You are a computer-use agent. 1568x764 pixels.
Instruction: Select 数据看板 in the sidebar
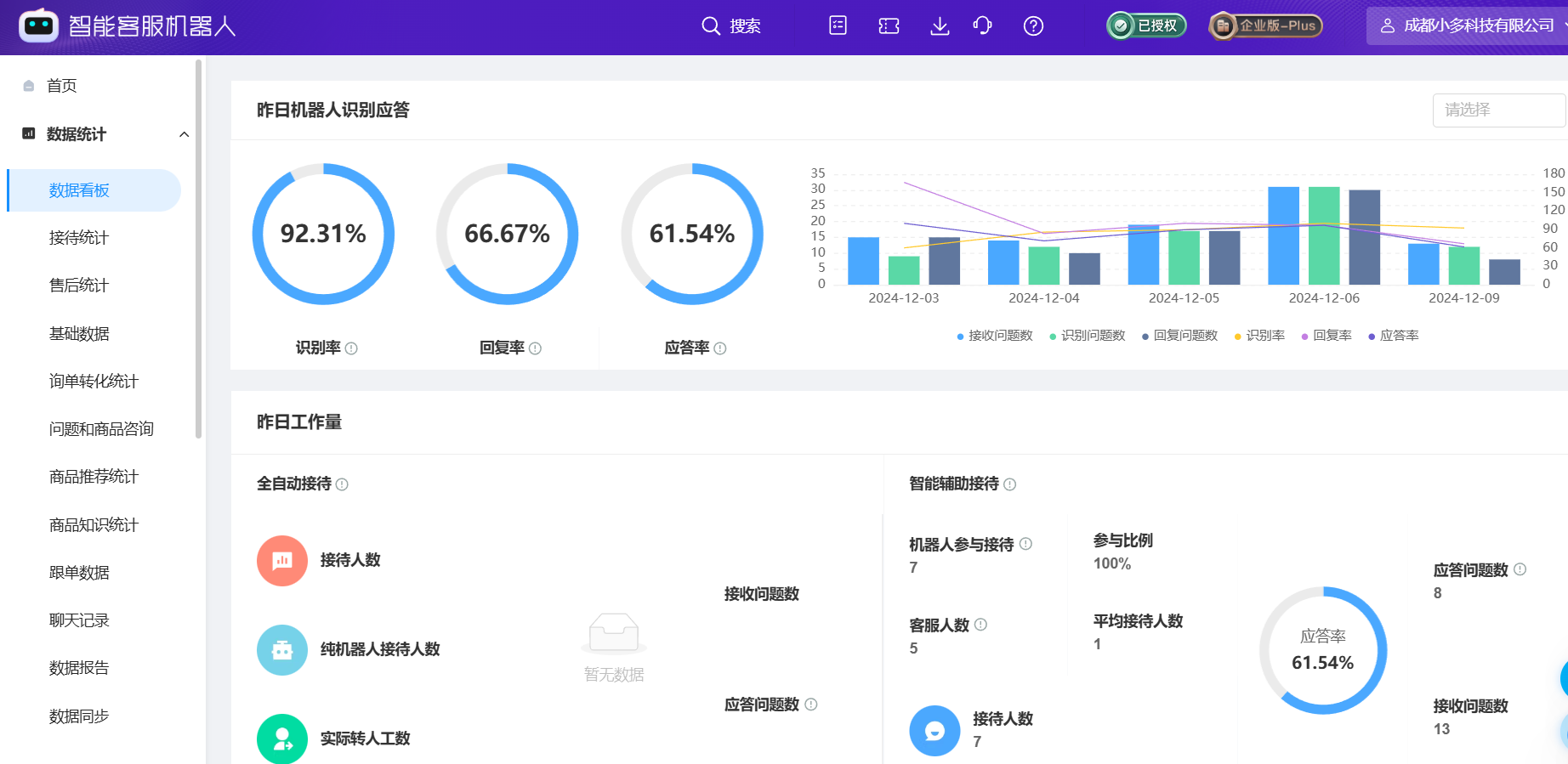pos(94,190)
